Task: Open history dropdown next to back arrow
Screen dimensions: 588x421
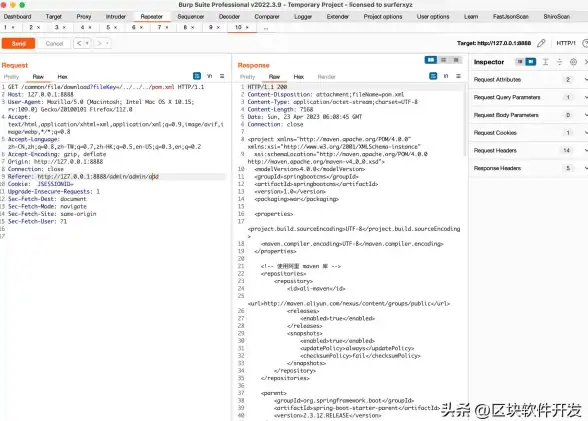Action: click(87, 43)
